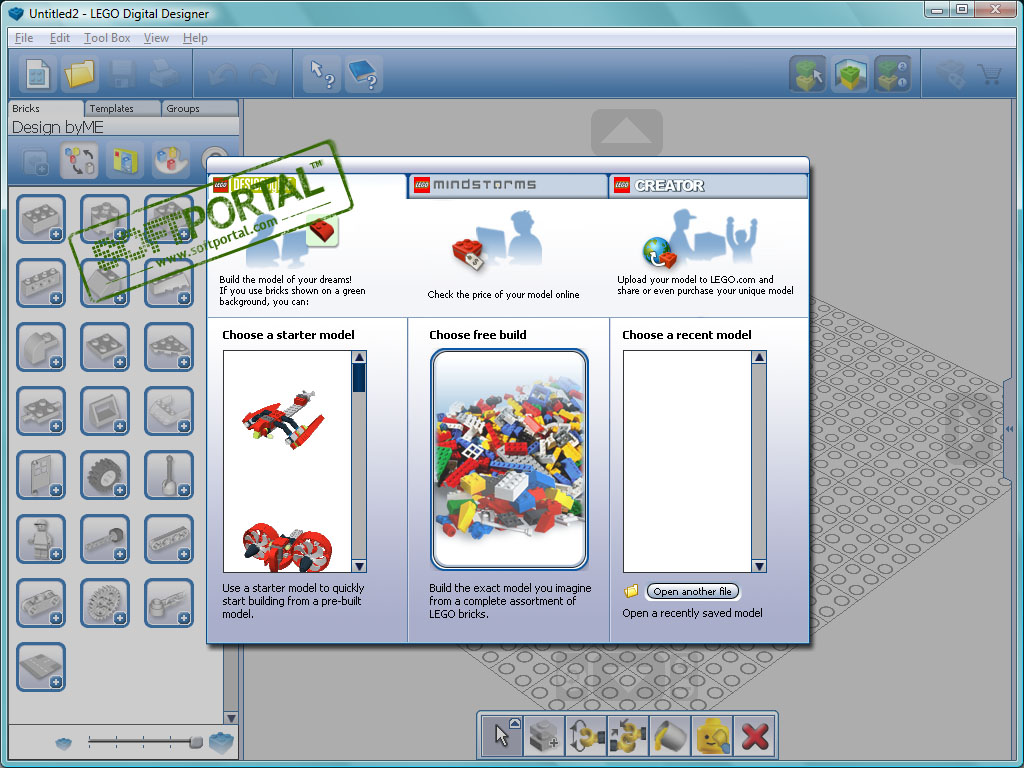
Task: Click the shopping cart Buy icon
Action: coord(990,73)
